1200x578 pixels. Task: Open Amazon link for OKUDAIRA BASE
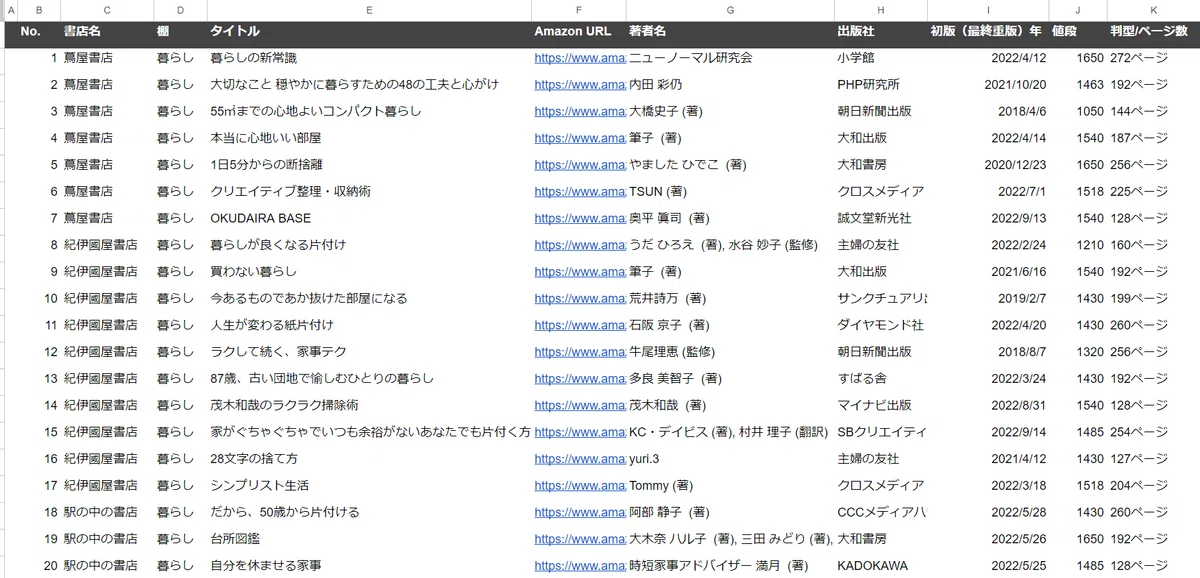tap(579, 218)
